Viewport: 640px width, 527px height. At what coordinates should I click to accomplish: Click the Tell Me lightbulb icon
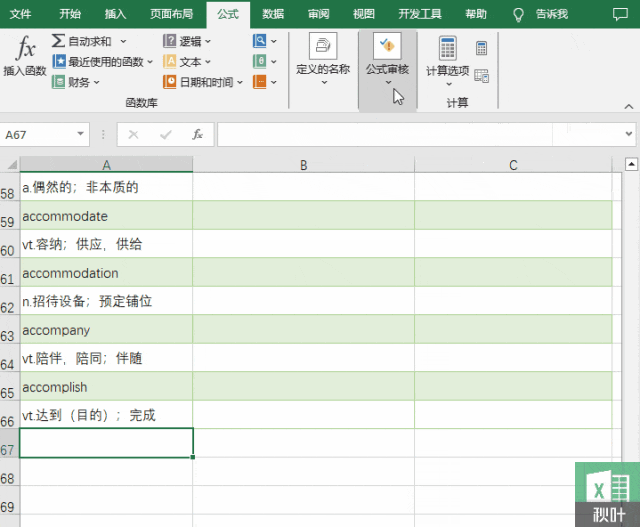518,15
